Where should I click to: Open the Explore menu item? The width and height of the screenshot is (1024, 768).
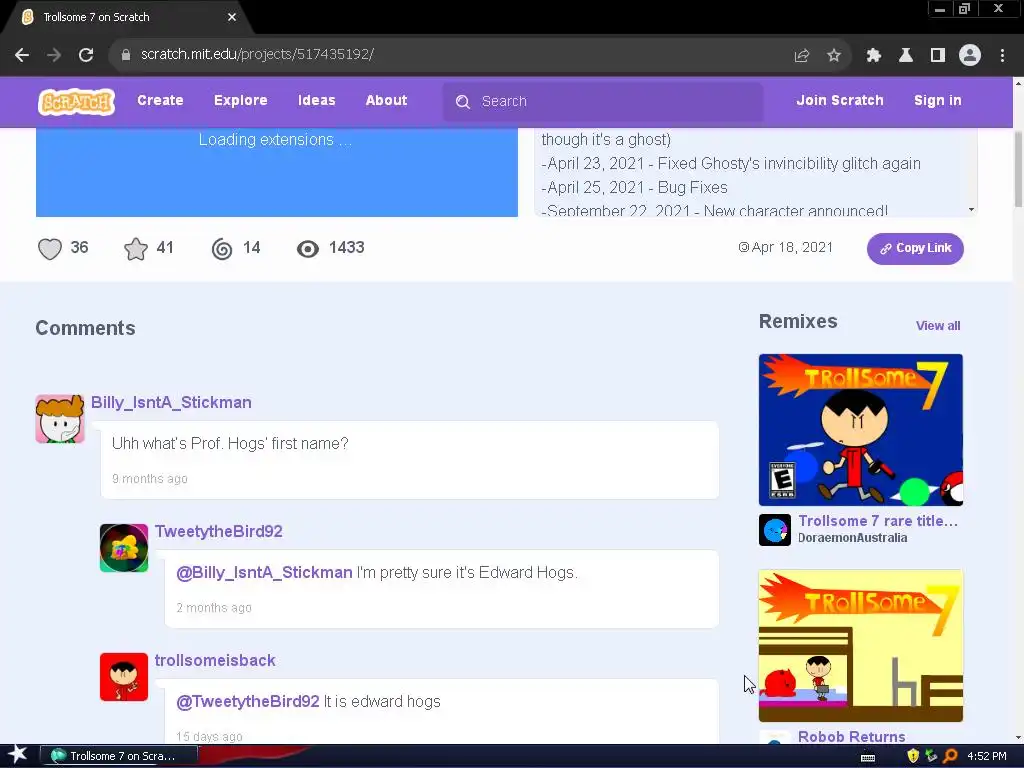(240, 101)
